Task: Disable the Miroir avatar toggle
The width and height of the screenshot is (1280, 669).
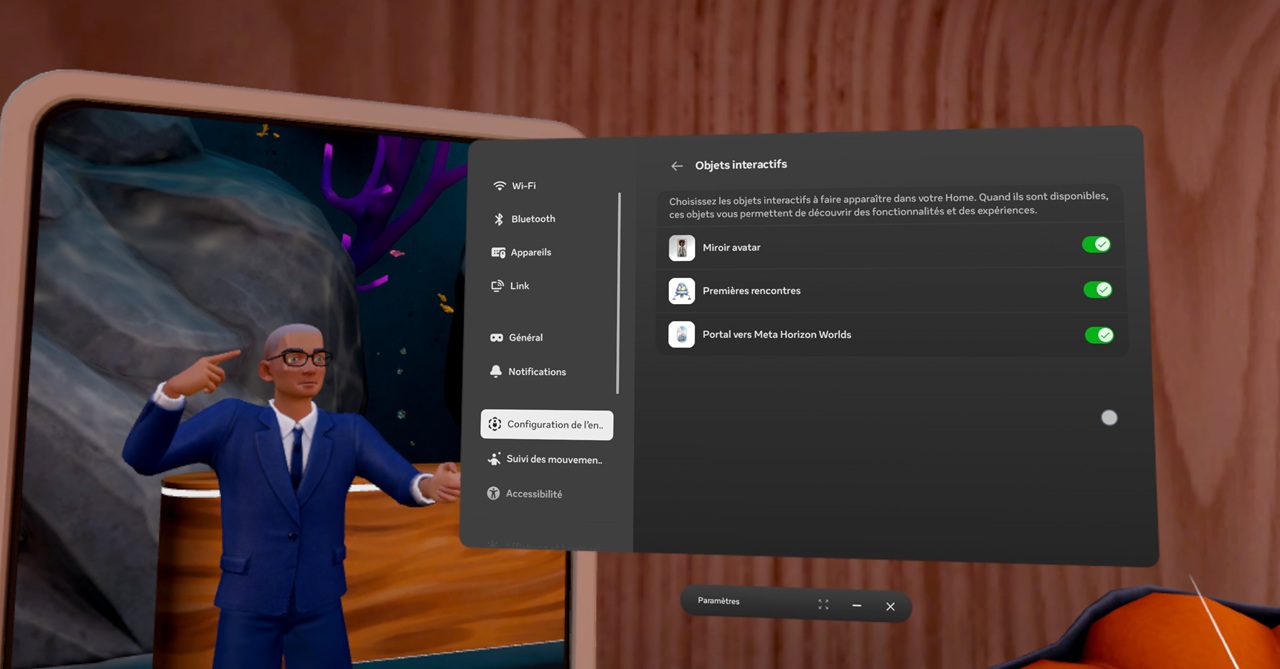Action: click(1096, 245)
